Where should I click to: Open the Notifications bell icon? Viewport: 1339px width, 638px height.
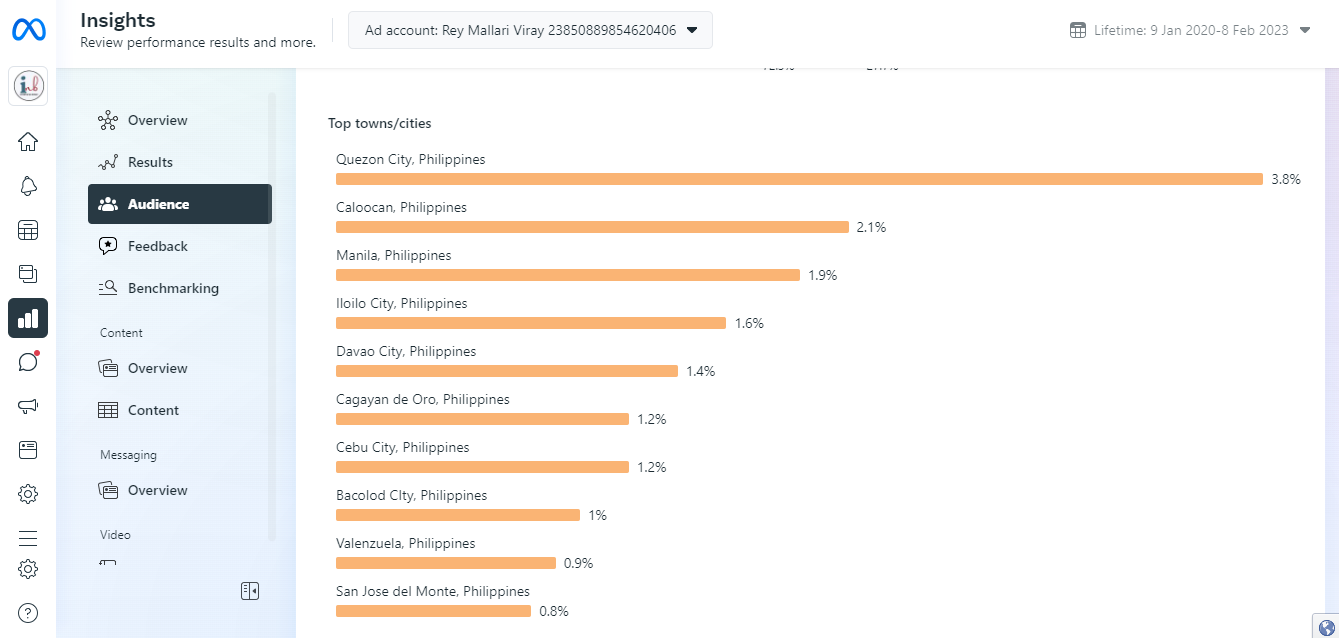(x=28, y=186)
